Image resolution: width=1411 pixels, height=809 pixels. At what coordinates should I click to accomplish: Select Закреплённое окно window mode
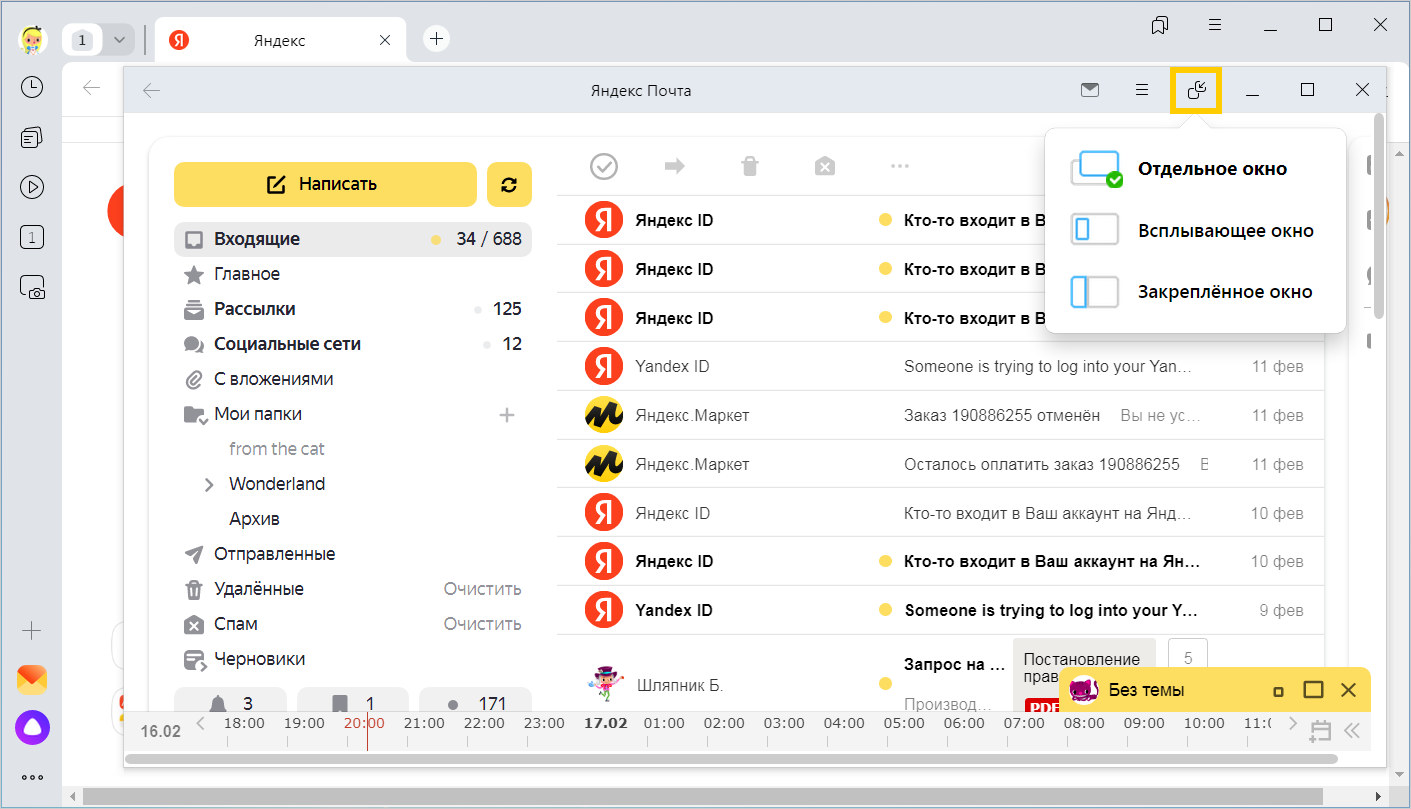(1195, 293)
